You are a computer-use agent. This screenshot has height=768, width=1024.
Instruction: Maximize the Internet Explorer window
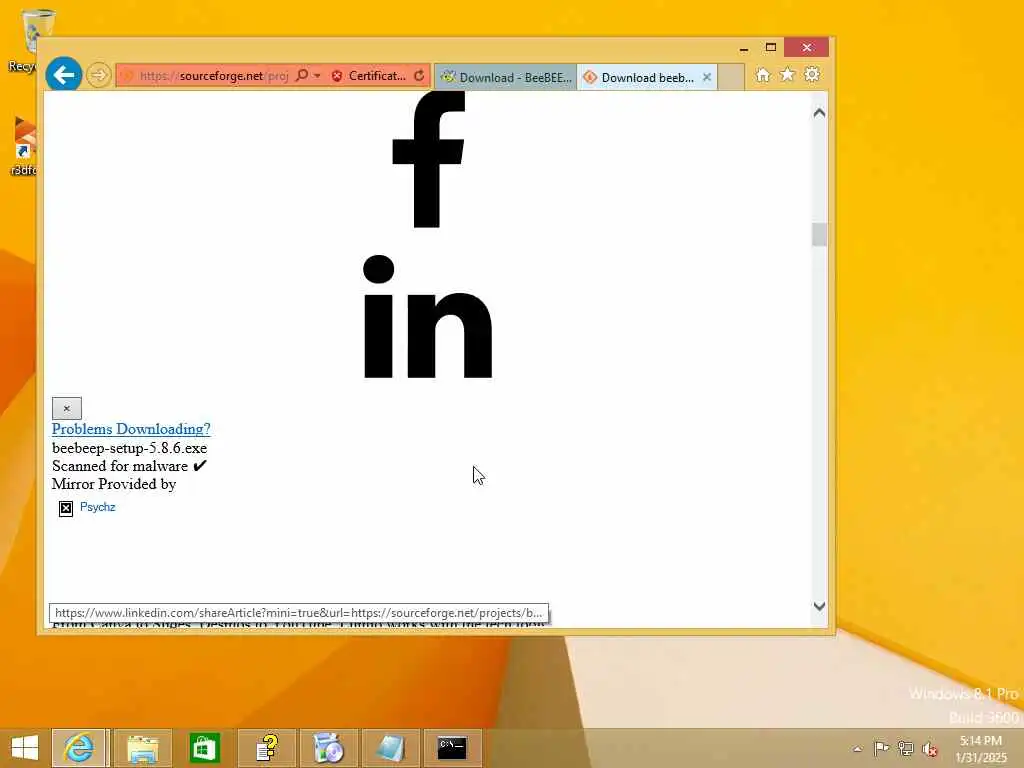(x=771, y=48)
